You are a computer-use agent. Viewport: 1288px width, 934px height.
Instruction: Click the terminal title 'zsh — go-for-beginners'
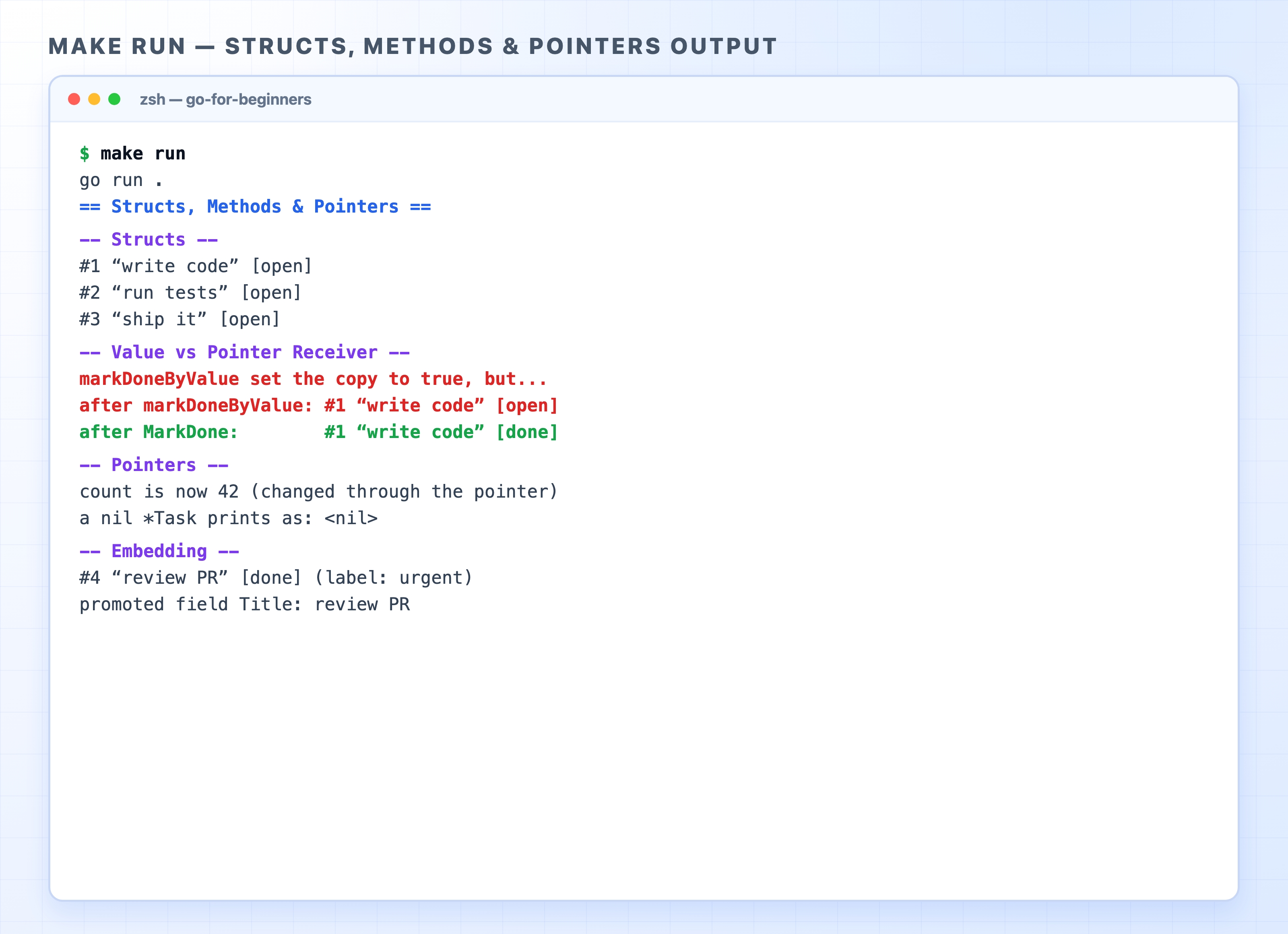click(225, 99)
